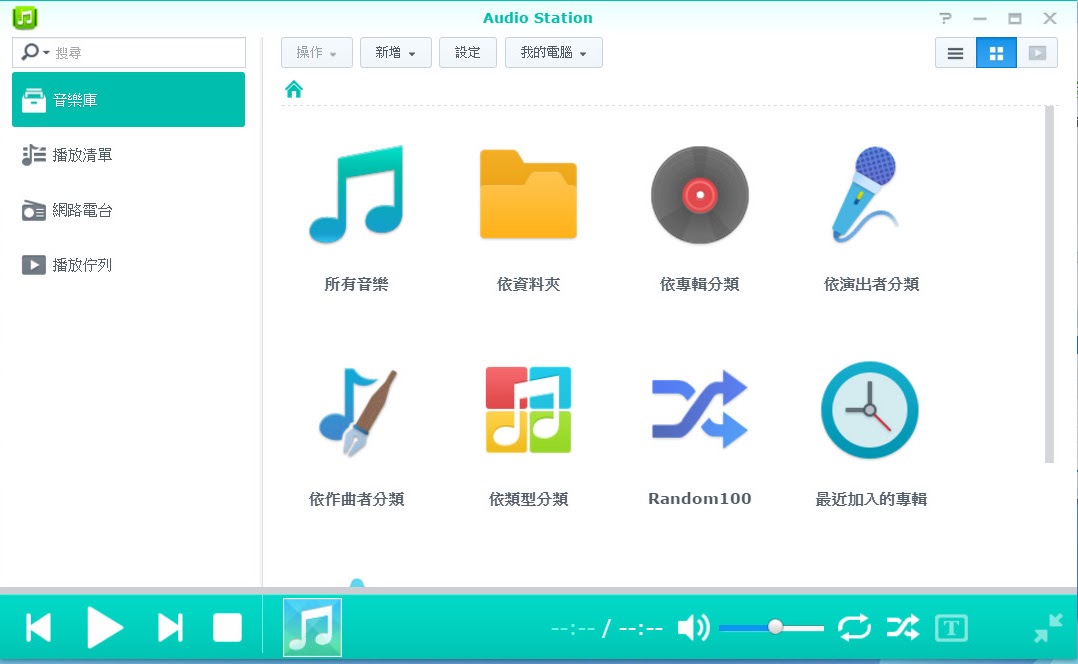This screenshot has width=1078, height=664.
Task: Stop playback with the stop button
Action: (x=227, y=628)
